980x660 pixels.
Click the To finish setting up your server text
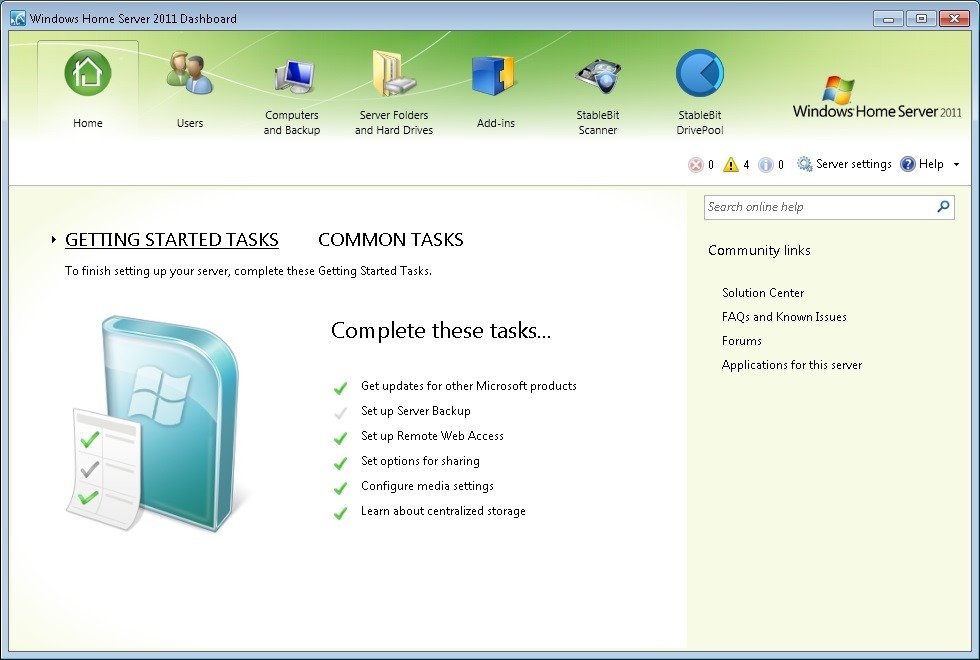[x=248, y=271]
